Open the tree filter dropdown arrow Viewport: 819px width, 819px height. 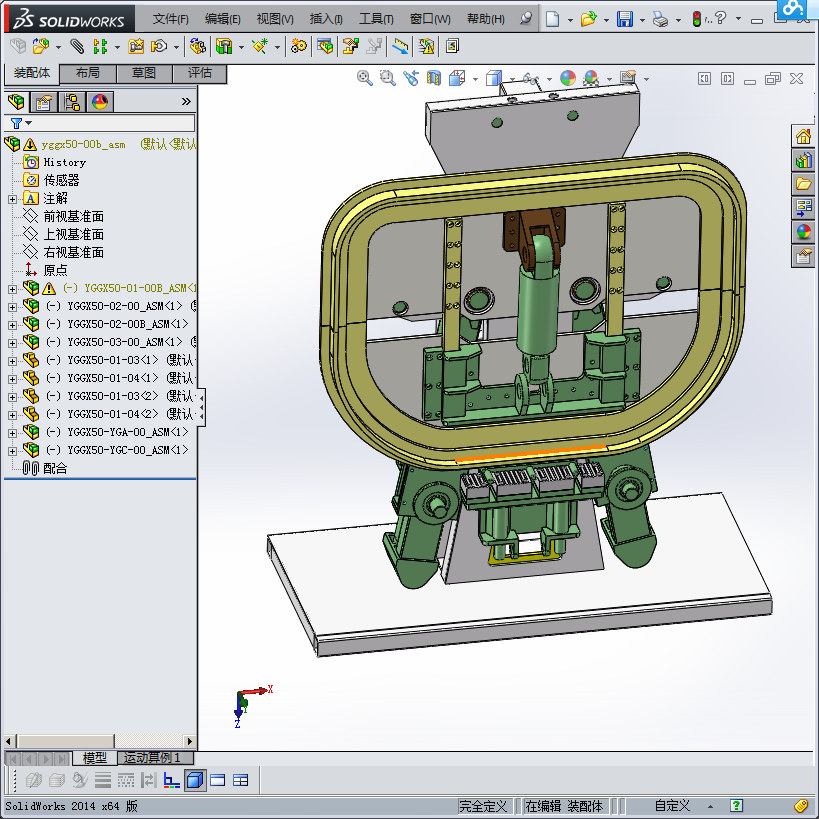click(x=29, y=123)
